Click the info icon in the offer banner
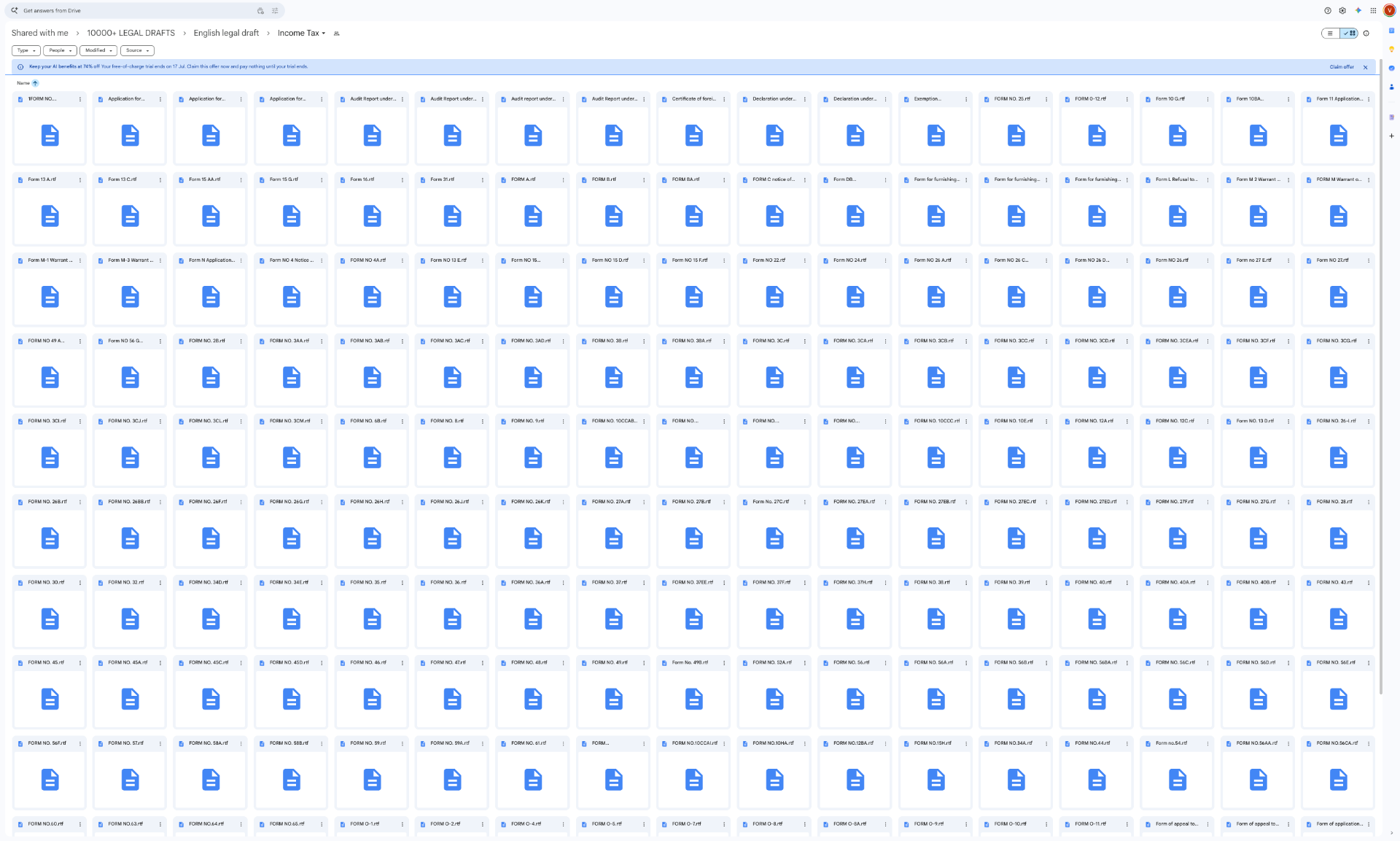The height and width of the screenshot is (841, 1400). [20, 67]
